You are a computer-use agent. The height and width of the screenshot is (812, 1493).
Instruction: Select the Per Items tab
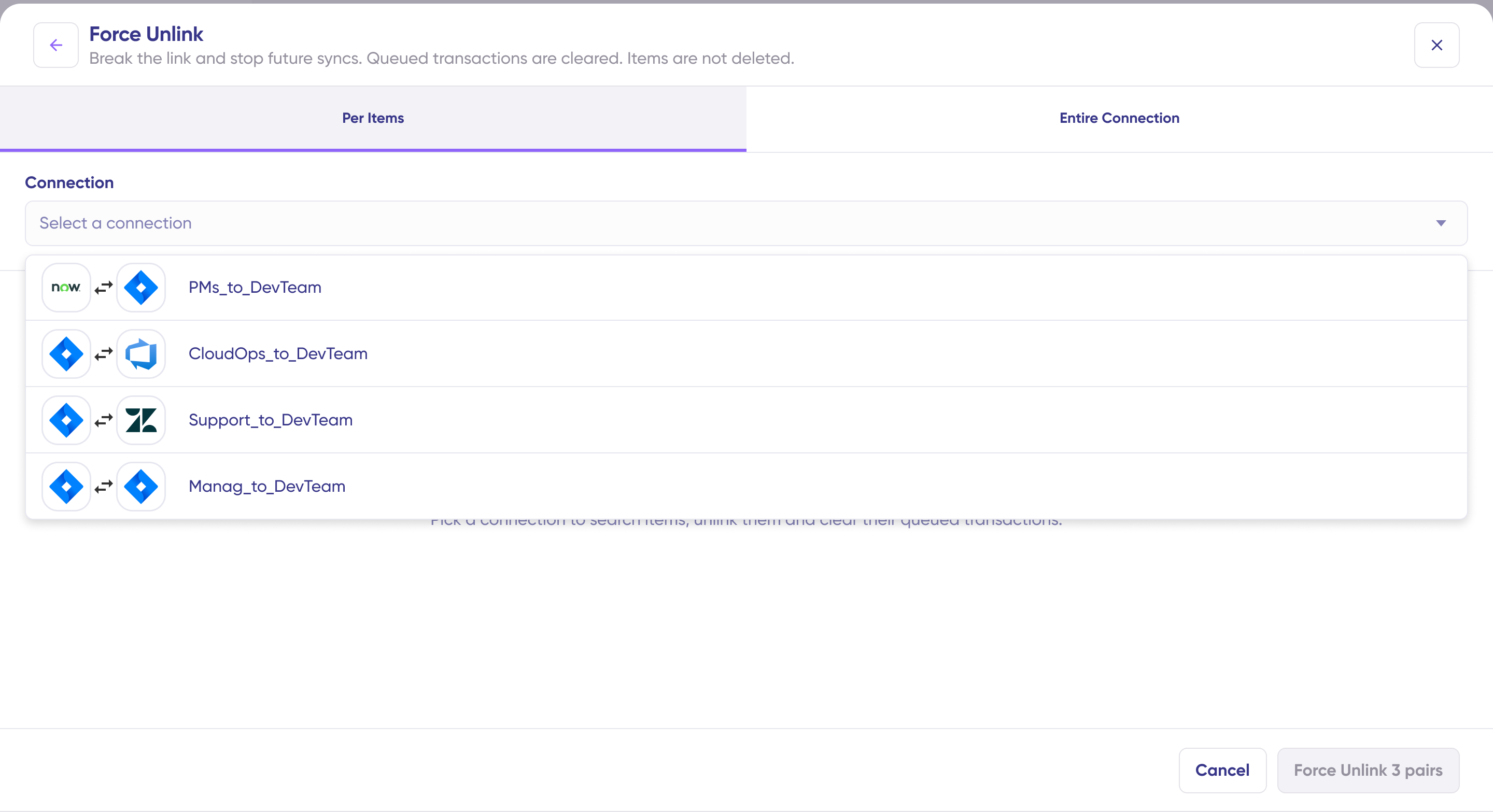tap(373, 118)
